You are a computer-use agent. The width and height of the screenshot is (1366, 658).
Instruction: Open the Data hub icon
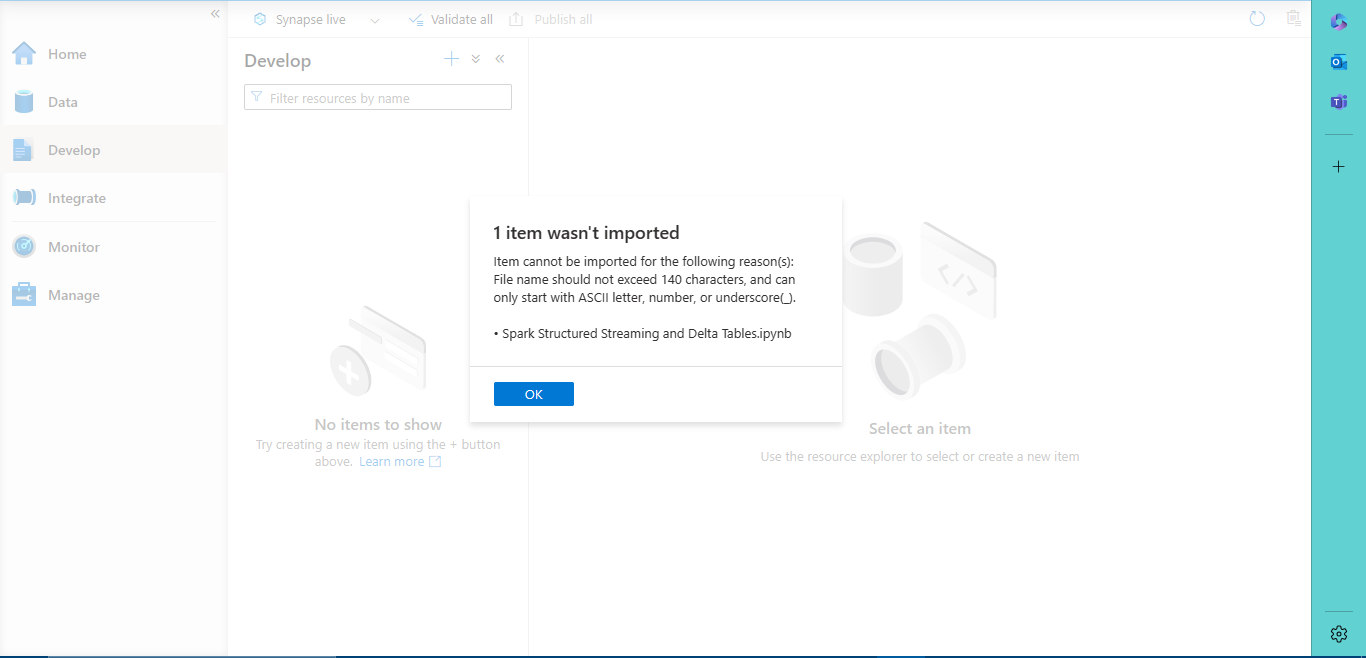pyautogui.click(x=24, y=102)
